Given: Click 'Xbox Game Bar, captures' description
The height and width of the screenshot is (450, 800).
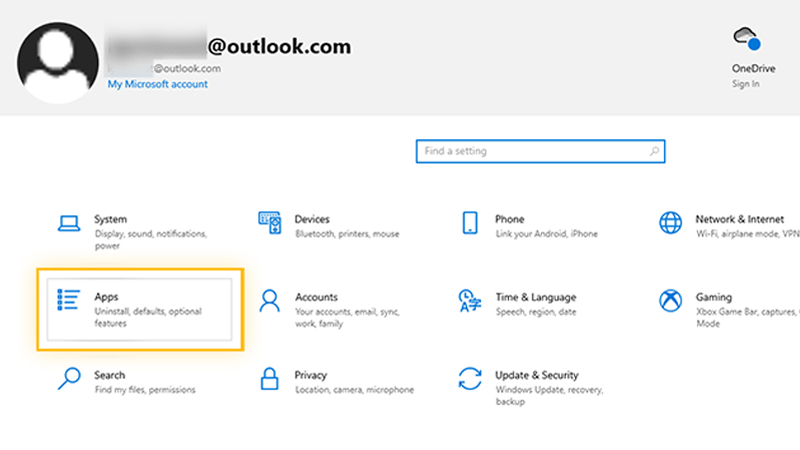Looking at the screenshot, I should click(747, 317).
